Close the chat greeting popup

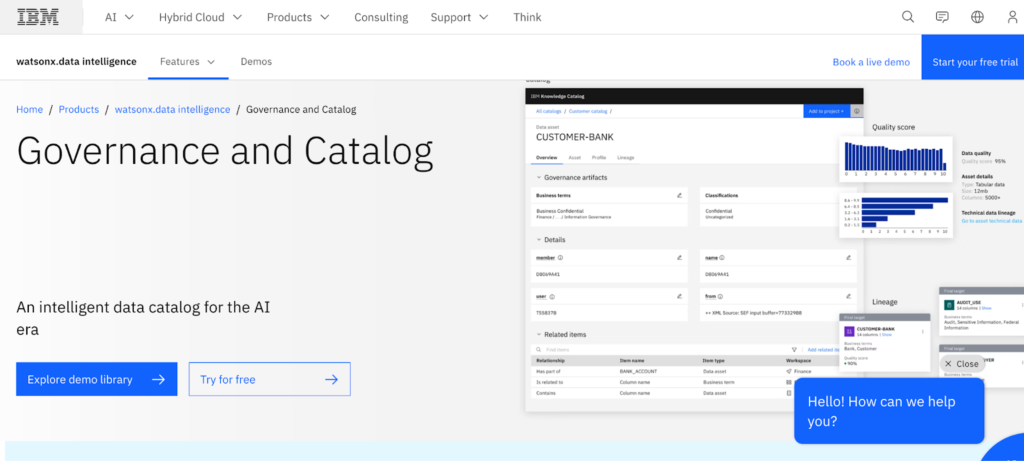(963, 364)
